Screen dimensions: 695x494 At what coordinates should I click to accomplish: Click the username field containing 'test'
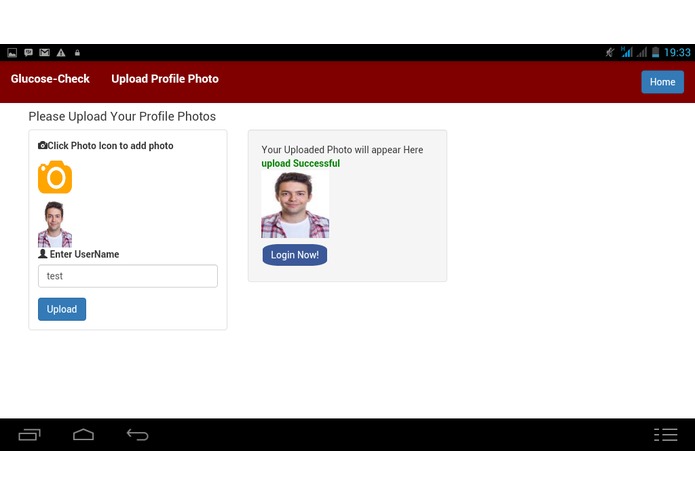(x=128, y=276)
